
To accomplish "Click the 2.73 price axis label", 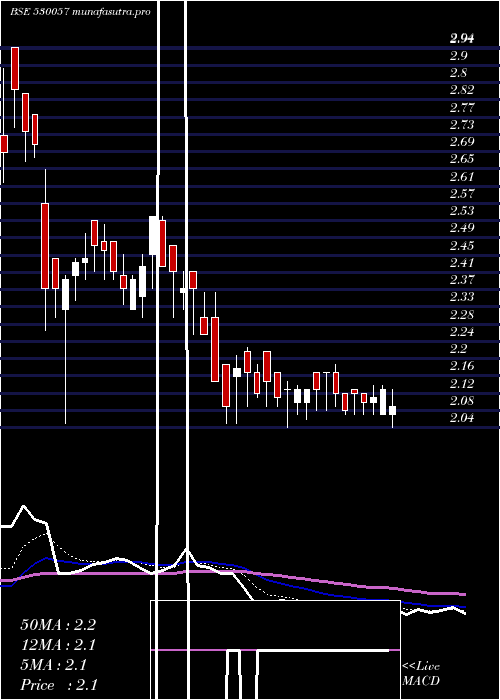I will tap(462, 125).
